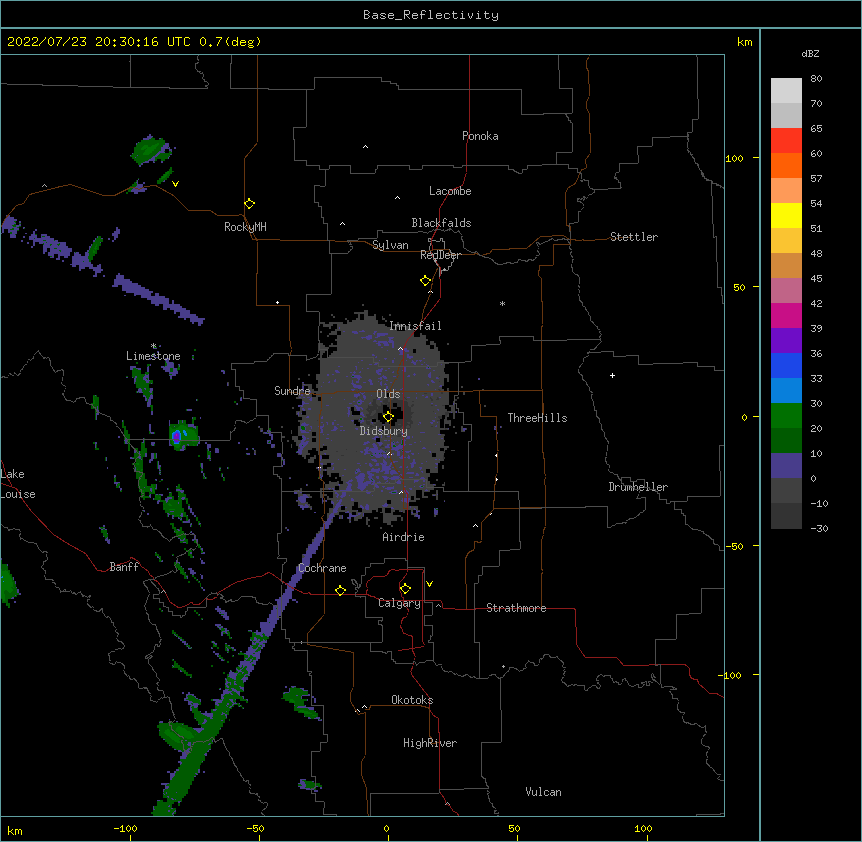
Task: Click the RedDeer city label
Action: (440, 255)
